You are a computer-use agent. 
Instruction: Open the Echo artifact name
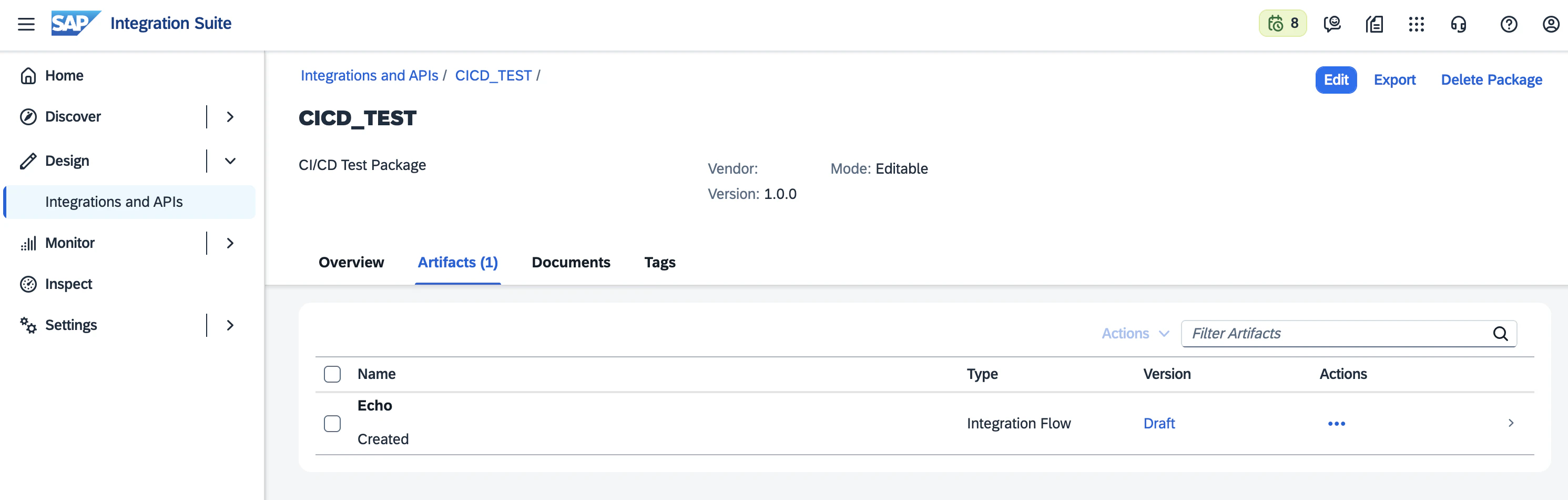pyautogui.click(x=374, y=406)
